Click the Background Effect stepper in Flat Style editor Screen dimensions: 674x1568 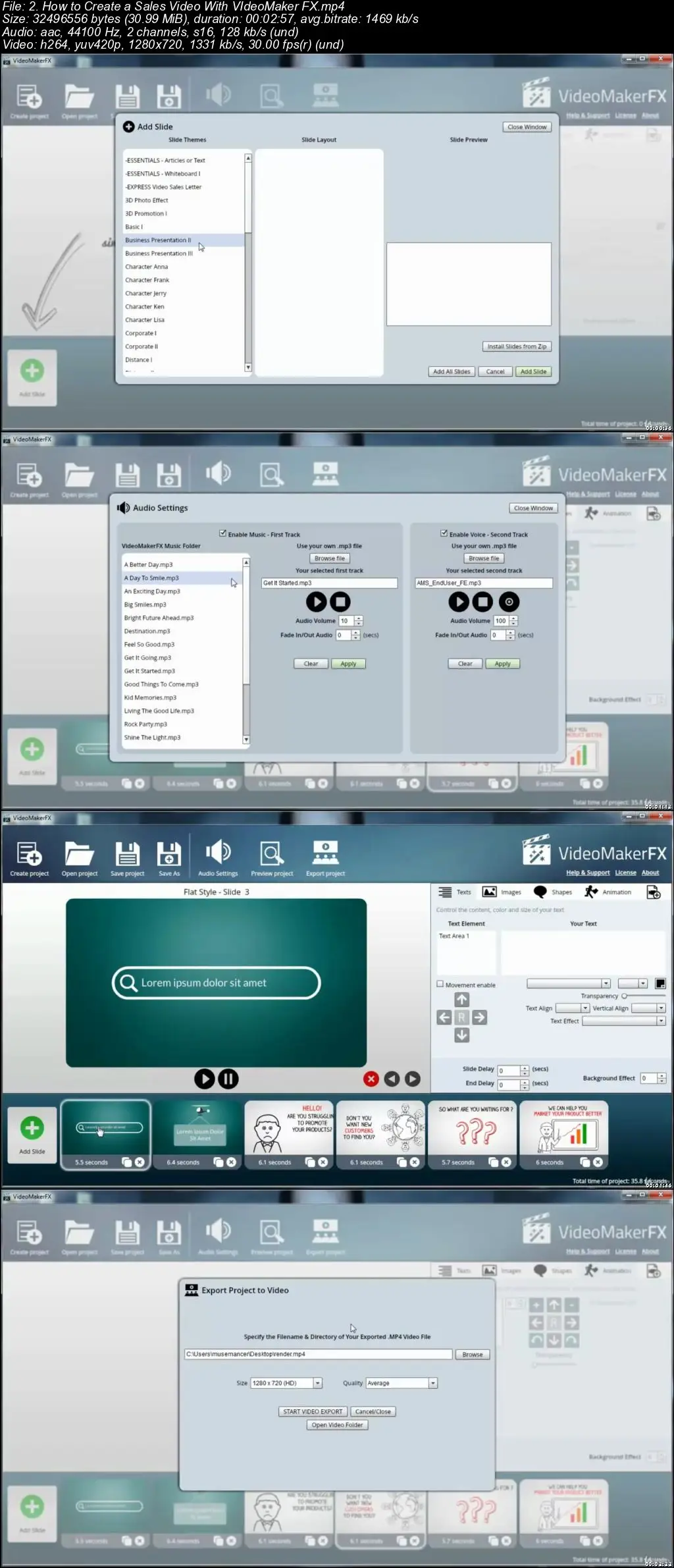pos(661,1078)
